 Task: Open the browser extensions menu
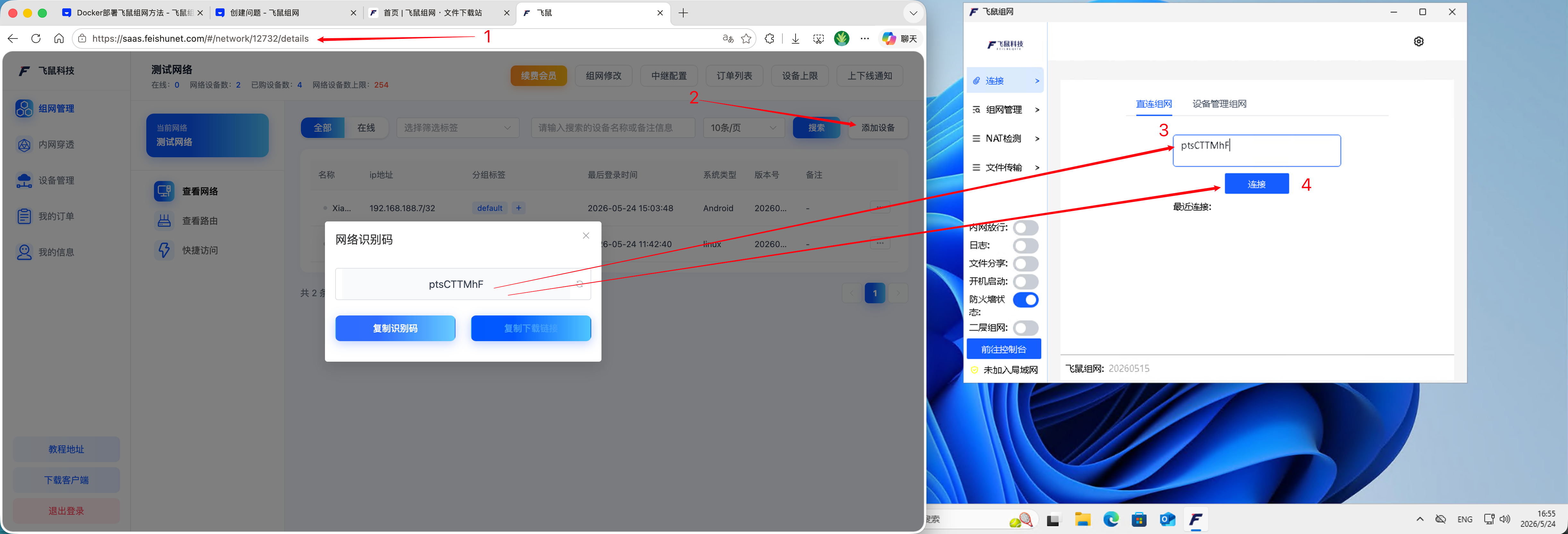pyautogui.click(x=769, y=39)
